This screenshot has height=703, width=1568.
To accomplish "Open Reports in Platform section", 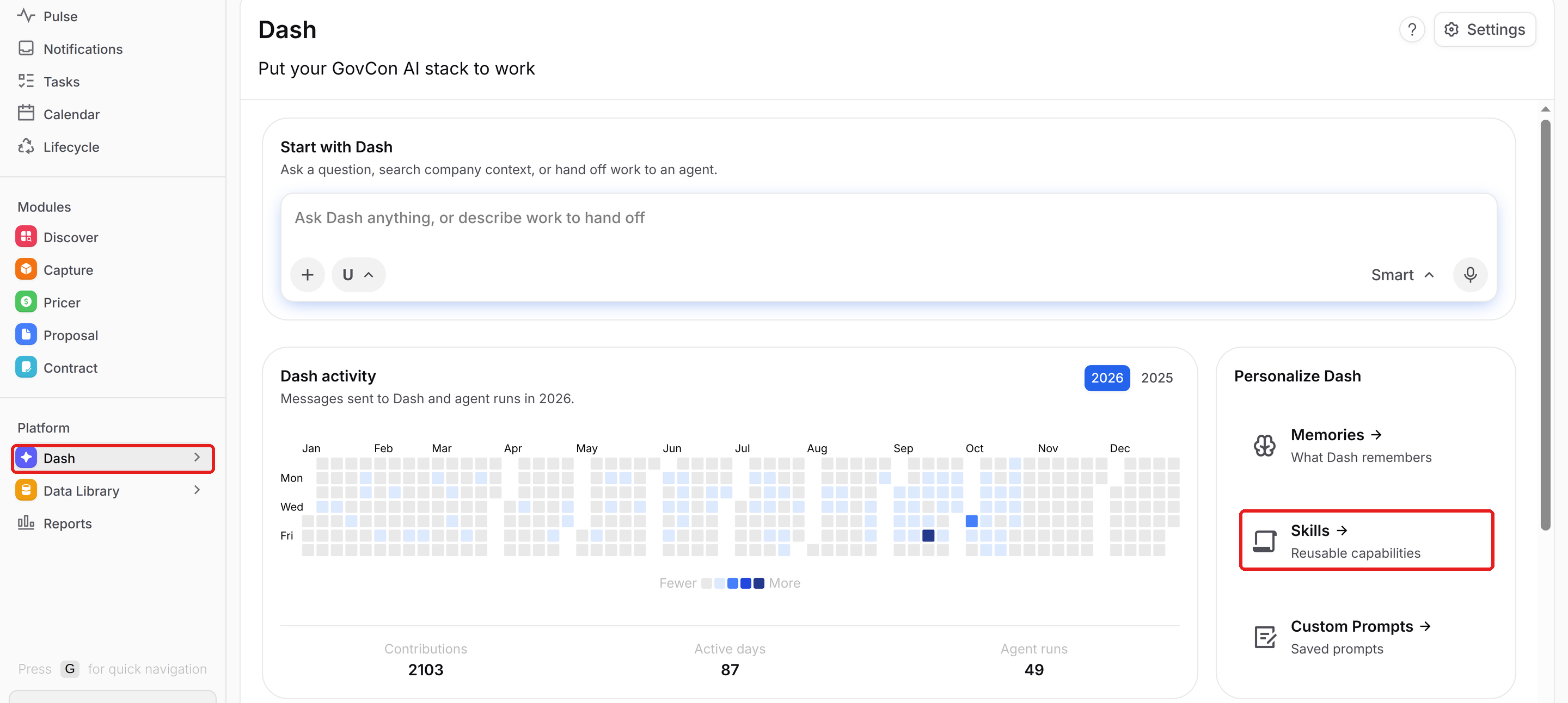I will click(68, 523).
